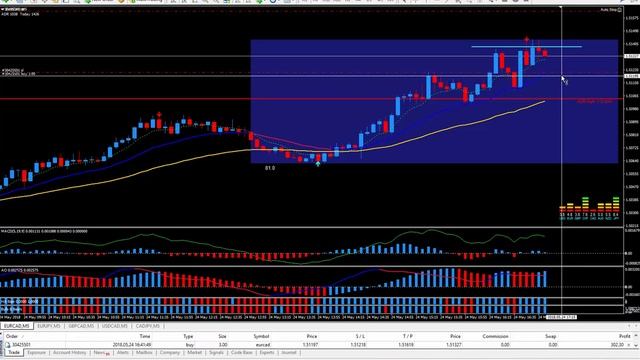Open the Signals tab

pyautogui.click(x=216, y=352)
